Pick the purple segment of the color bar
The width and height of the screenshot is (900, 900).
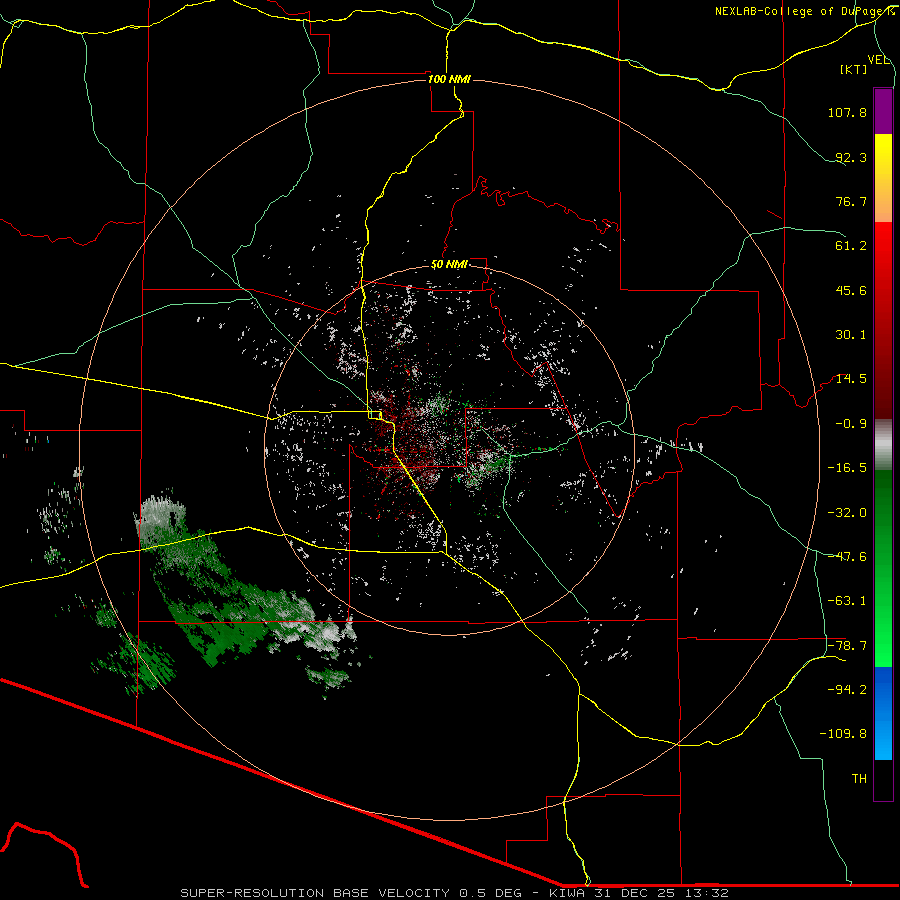click(x=883, y=111)
